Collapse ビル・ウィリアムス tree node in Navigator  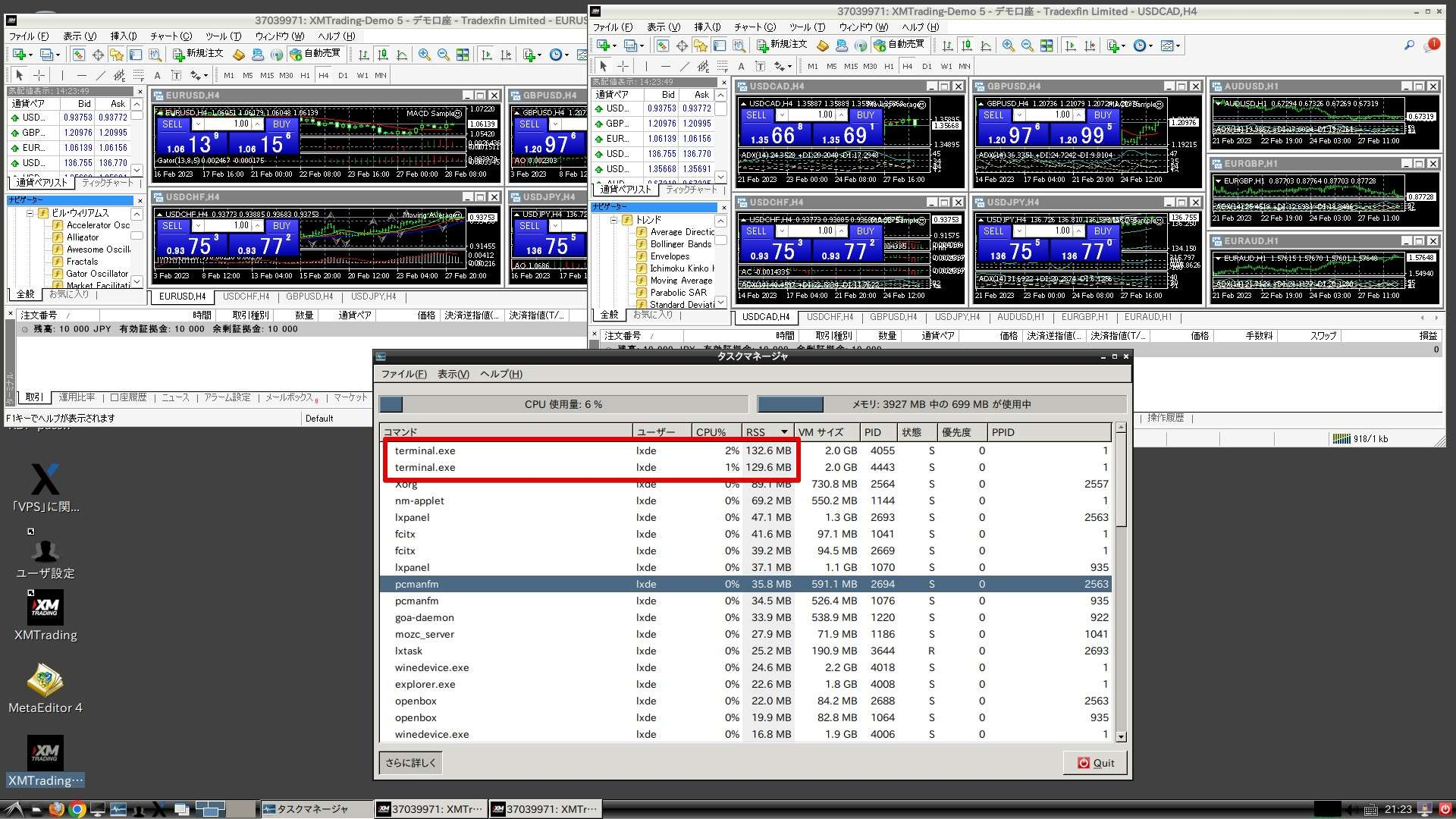click(x=30, y=213)
